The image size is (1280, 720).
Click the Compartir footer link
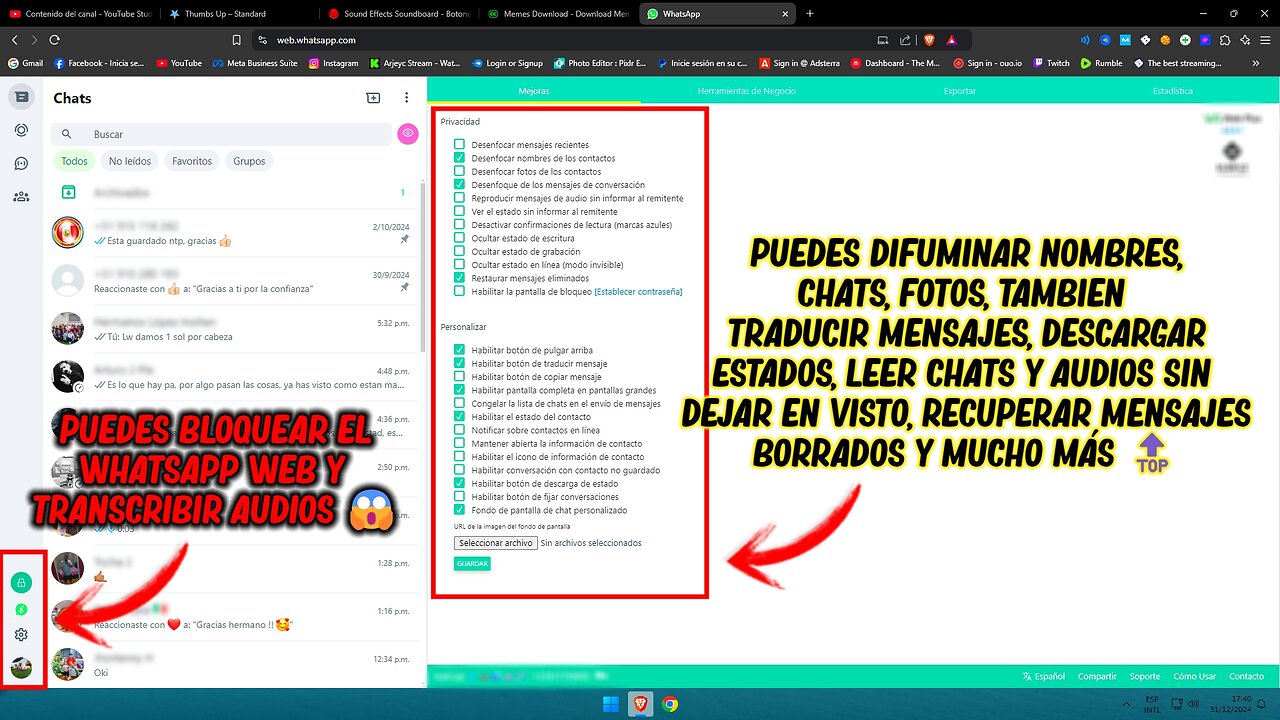click(1097, 677)
